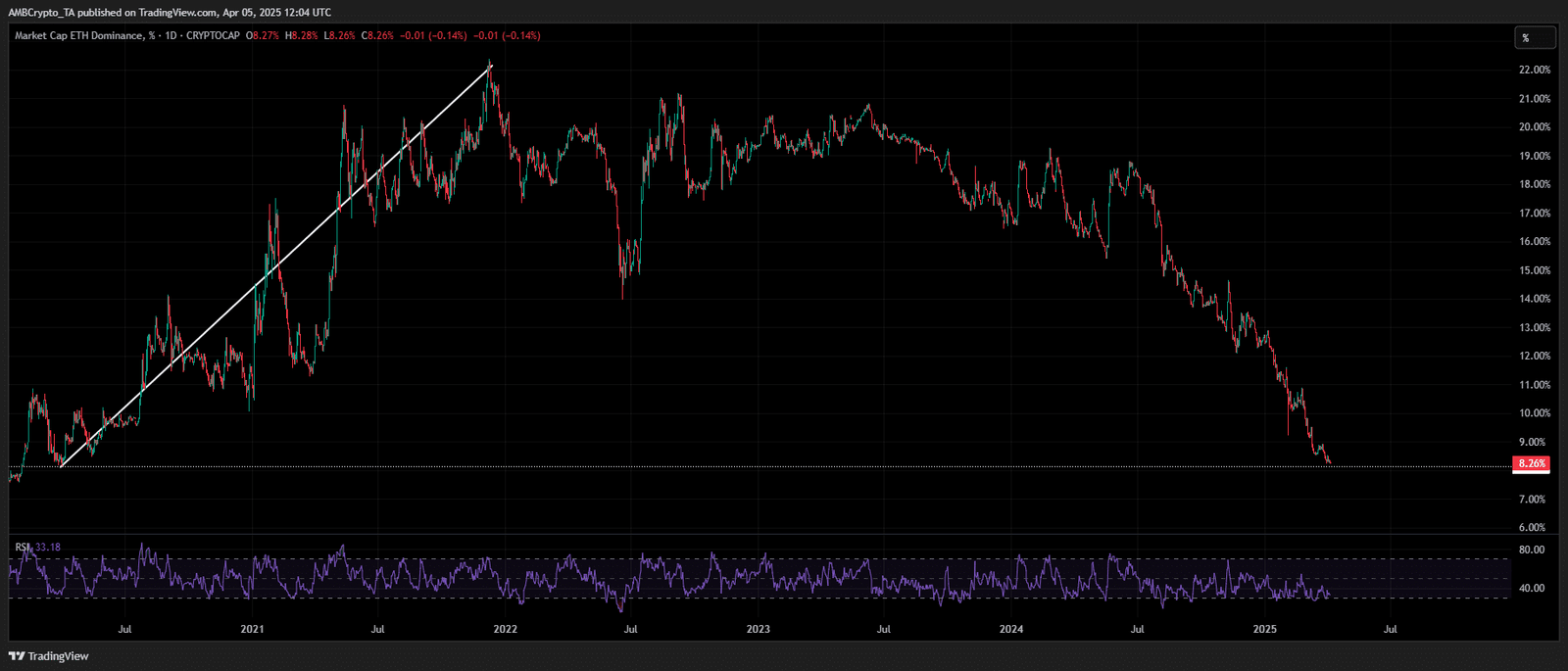This screenshot has height=671, width=1568.
Task: Click the close value C8.26% in legend
Action: 377,36
